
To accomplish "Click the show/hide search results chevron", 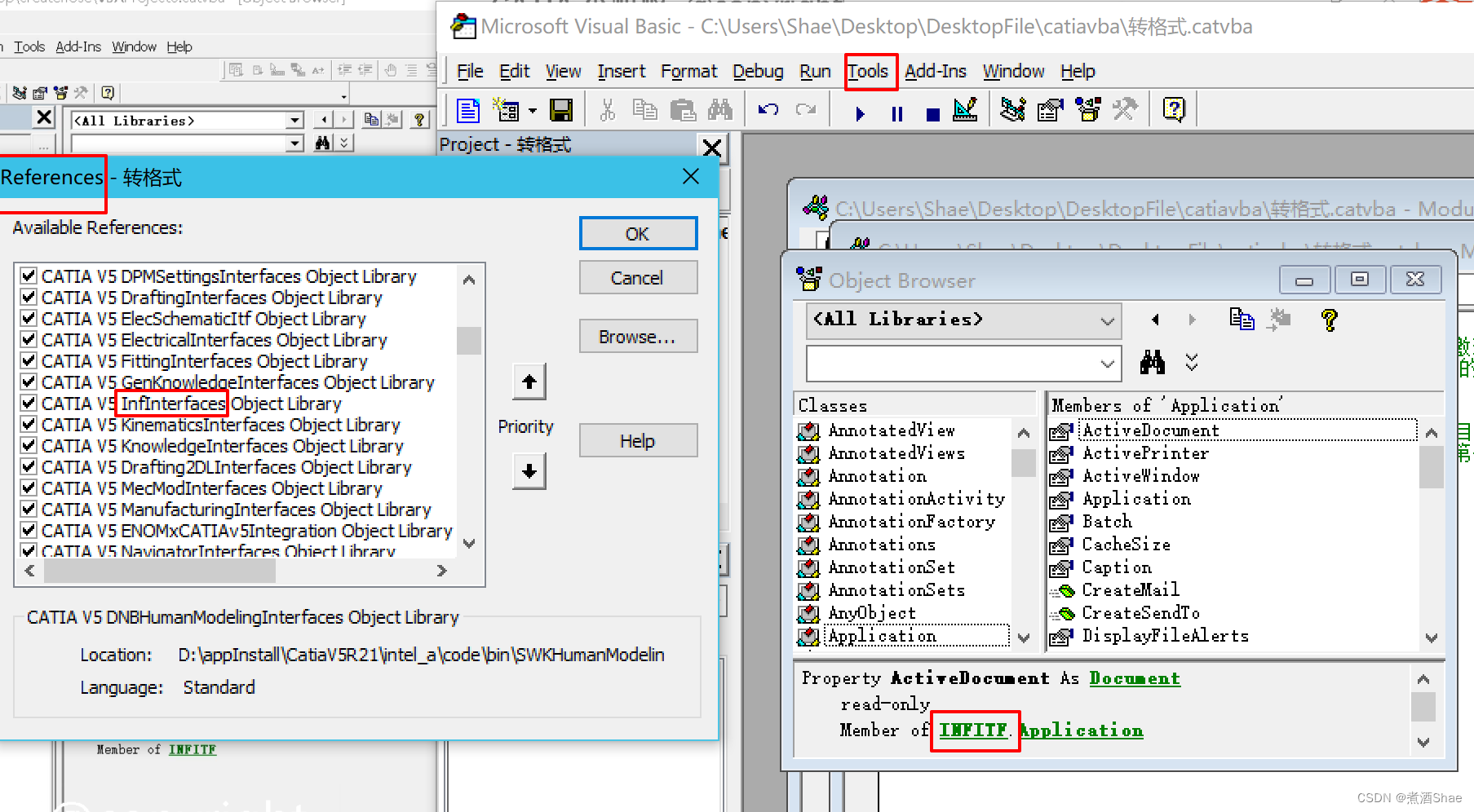I will pos(1192,362).
